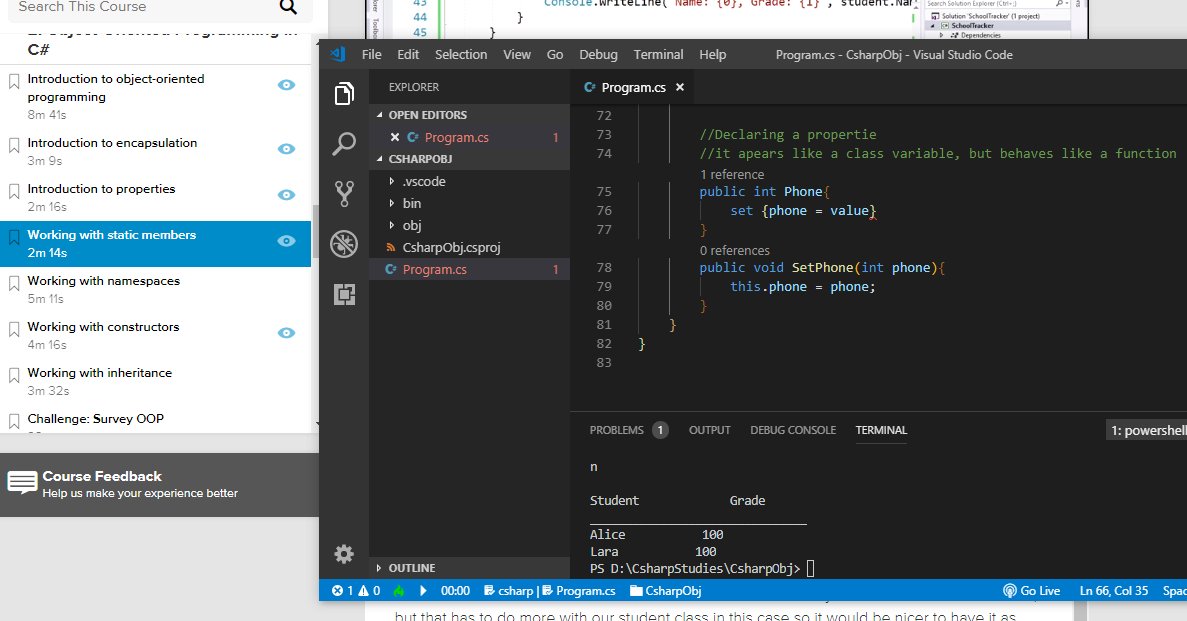The image size is (1187, 621).
Task: Click the course search magnifier icon
Action: [x=288, y=8]
